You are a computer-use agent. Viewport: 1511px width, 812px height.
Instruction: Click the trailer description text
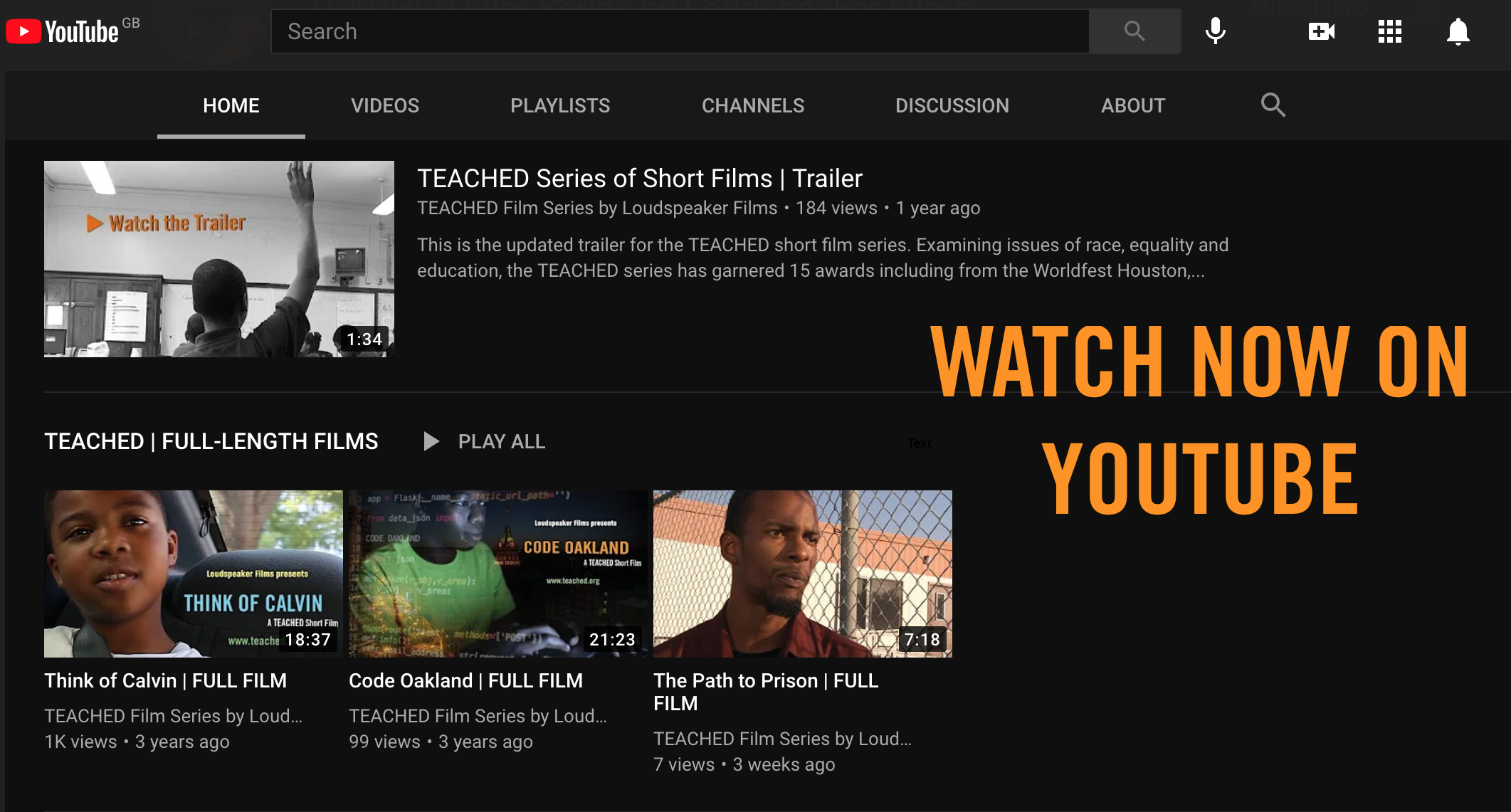[x=823, y=258]
